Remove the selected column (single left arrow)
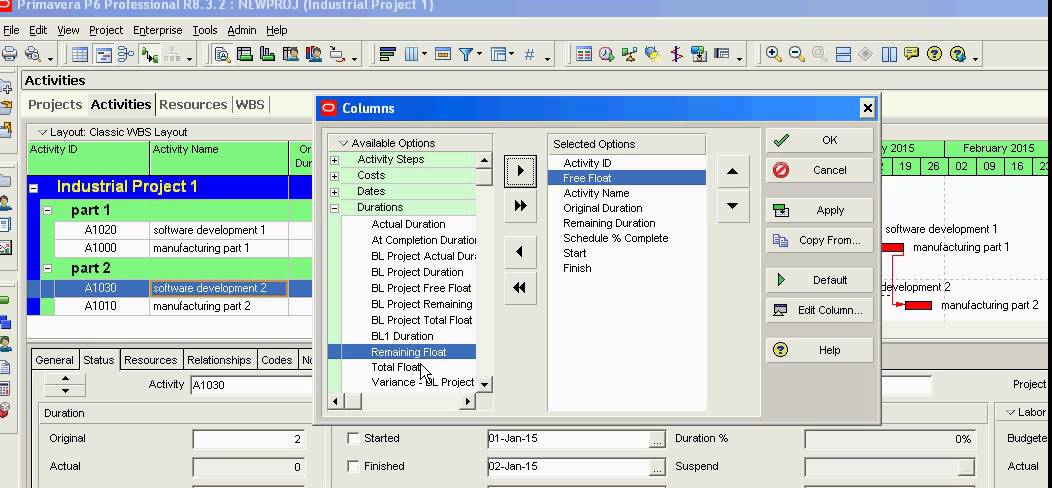The height and width of the screenshot is (488, 1052). [x=520, y=252]
